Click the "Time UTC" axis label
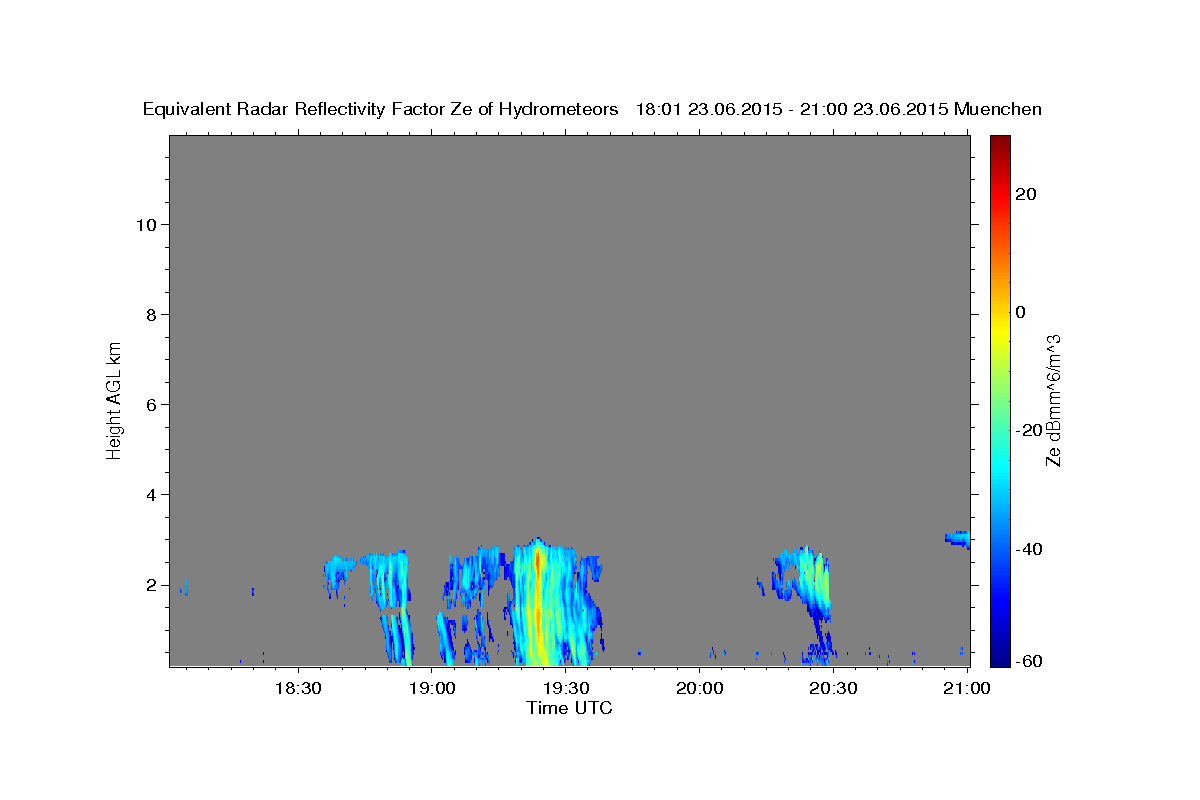The width and height of the screenshot is (1200, 800). pos(569,708)
